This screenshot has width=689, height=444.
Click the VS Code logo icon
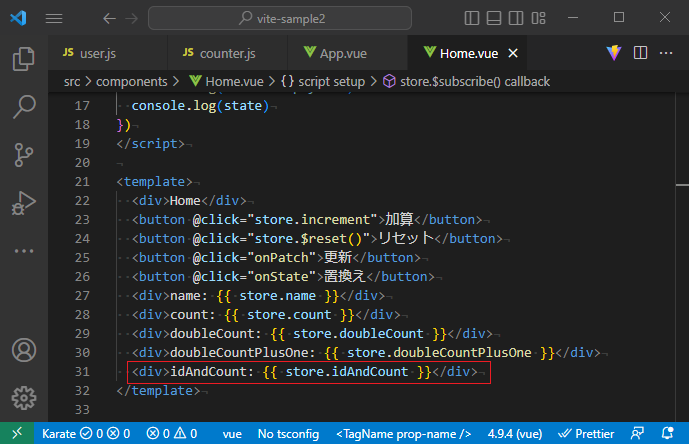pyautogui.click(x=18, y=18)
